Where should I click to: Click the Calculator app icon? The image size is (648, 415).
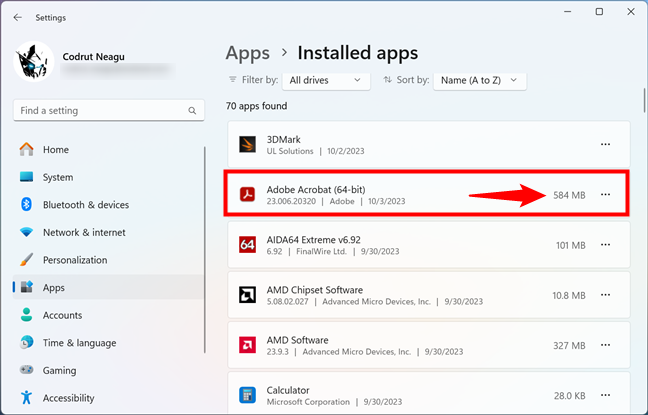247,395
